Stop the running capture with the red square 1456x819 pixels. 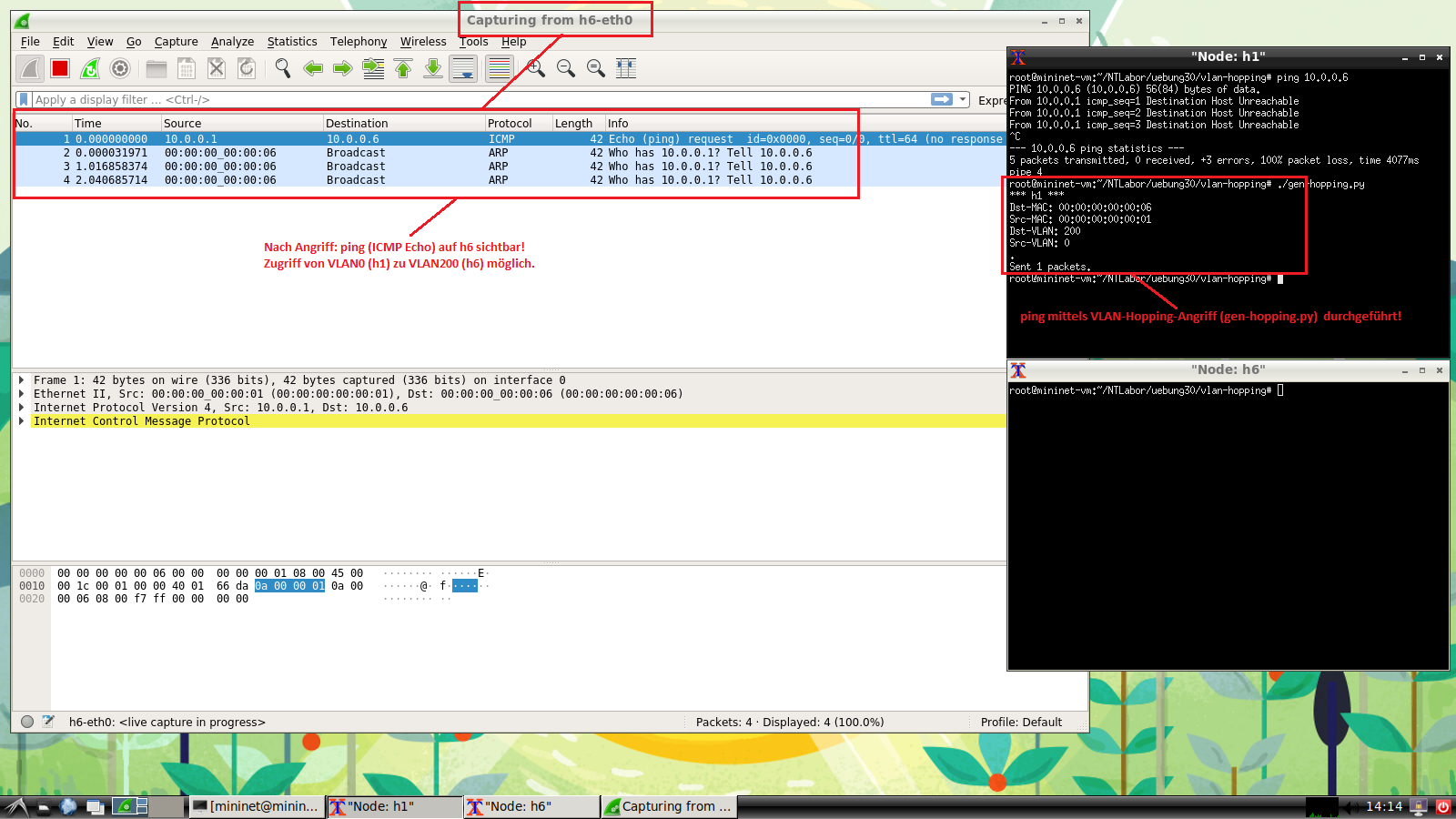coord(60,68)
